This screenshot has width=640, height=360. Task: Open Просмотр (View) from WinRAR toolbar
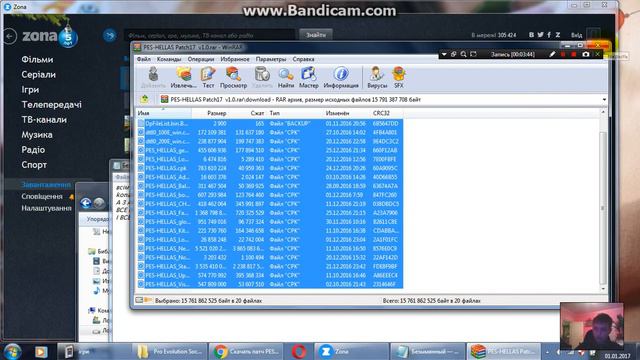click(233, 78)
